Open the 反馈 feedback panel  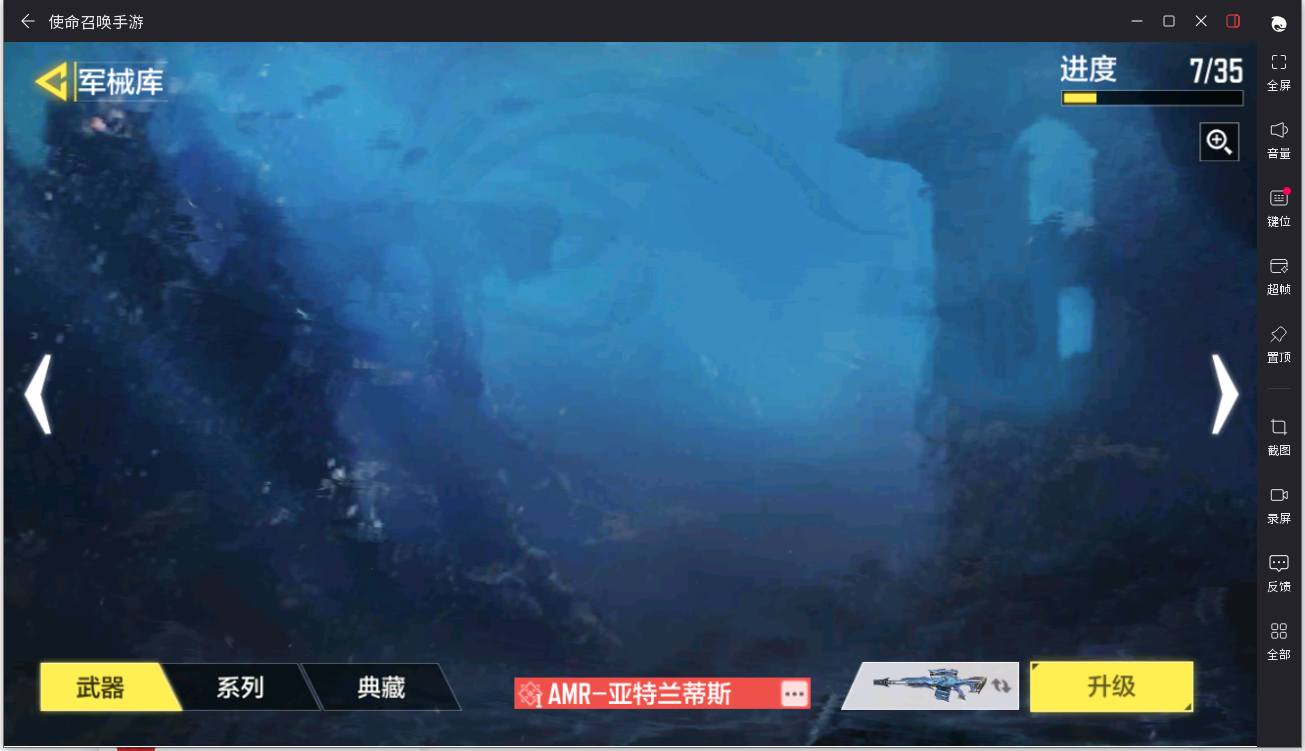click(x=1278, y=573)
